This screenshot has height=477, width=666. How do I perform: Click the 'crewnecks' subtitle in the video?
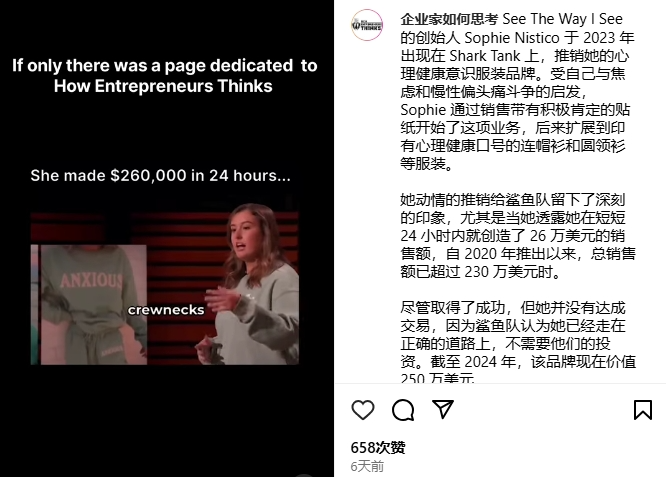pyautogui.click(x=166, y=310)
